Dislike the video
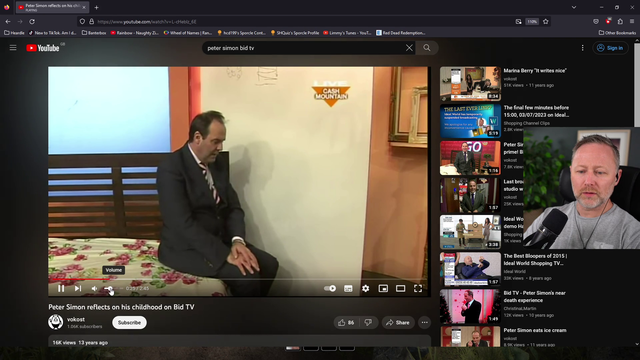 pyautogui.click(x=368, y=322)
